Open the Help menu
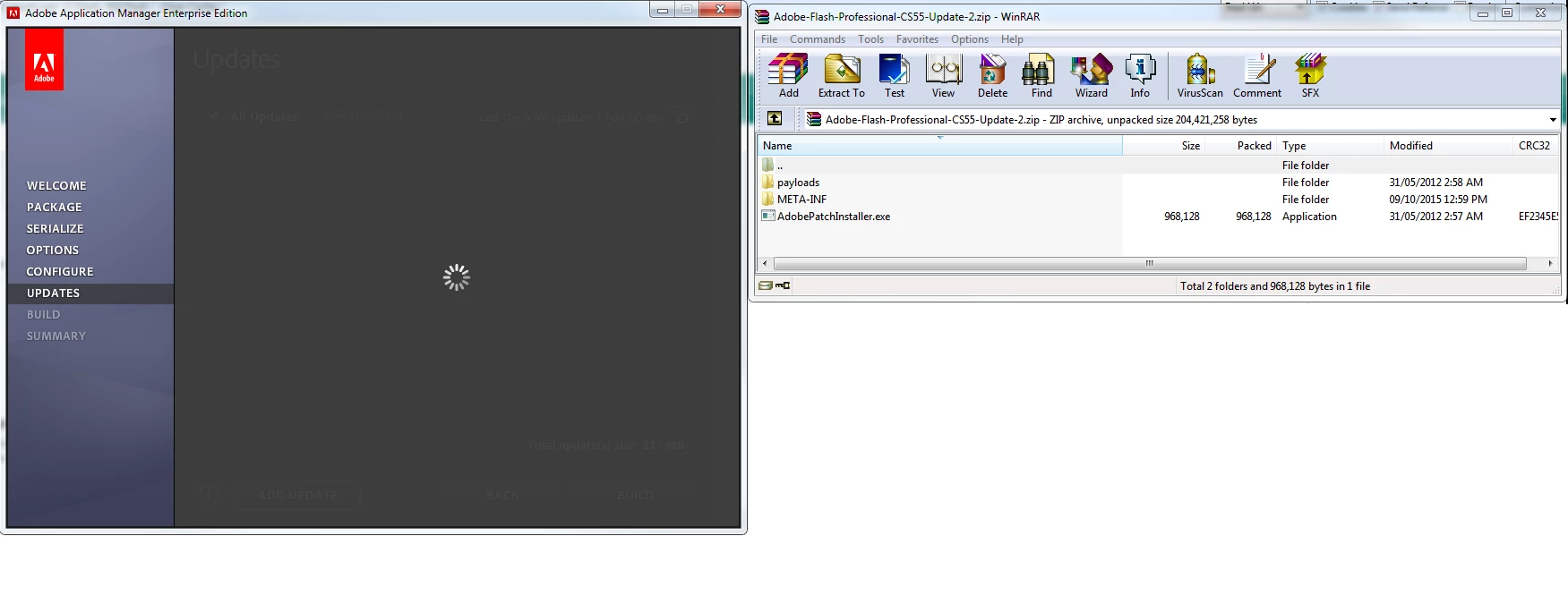This screenshot has height=613, width=1568. [1012, 39]
